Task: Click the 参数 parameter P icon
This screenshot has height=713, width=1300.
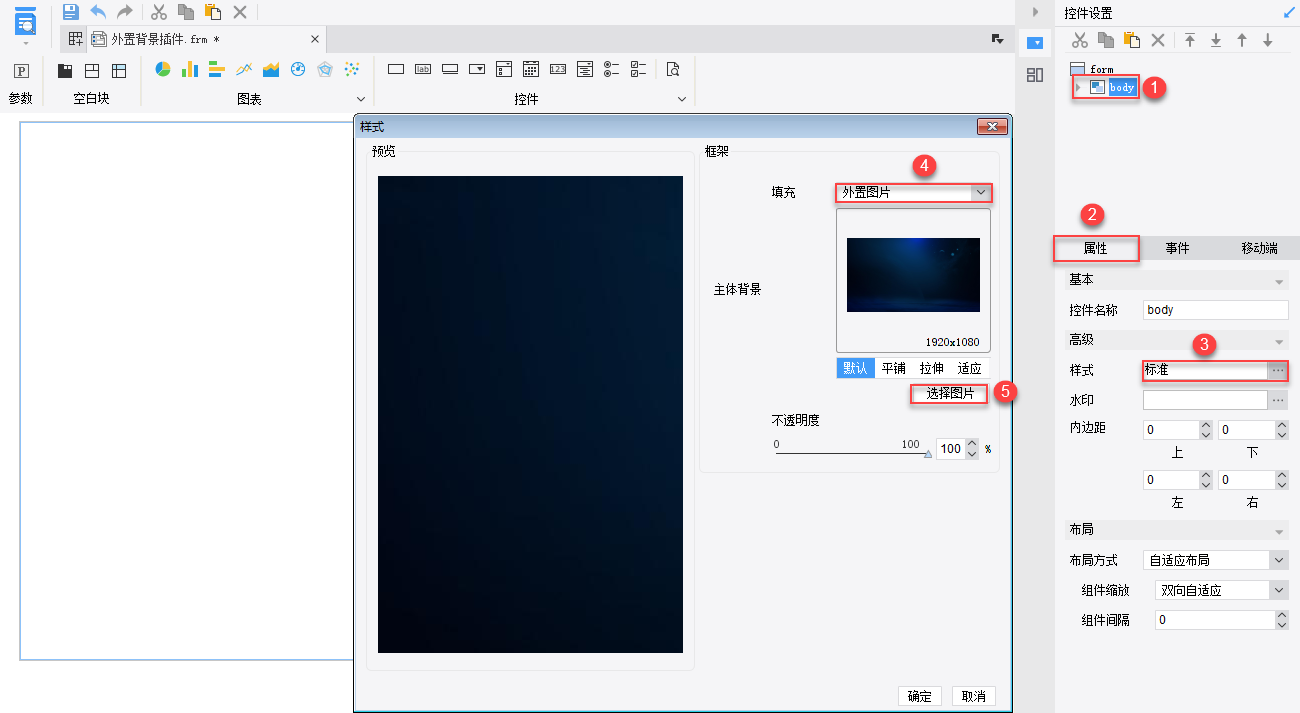Action: point(21,71)
